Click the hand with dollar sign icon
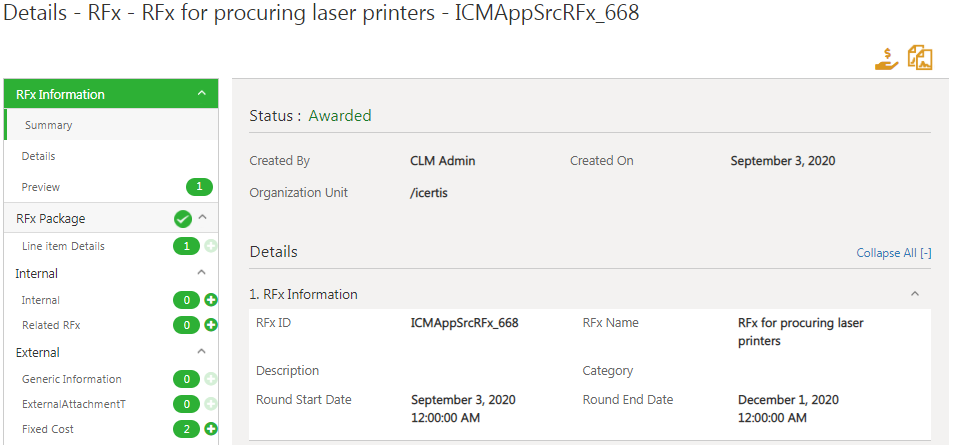The width and height of the screenshot is (953, 445). pyautogui.click(x=886, y=58)
